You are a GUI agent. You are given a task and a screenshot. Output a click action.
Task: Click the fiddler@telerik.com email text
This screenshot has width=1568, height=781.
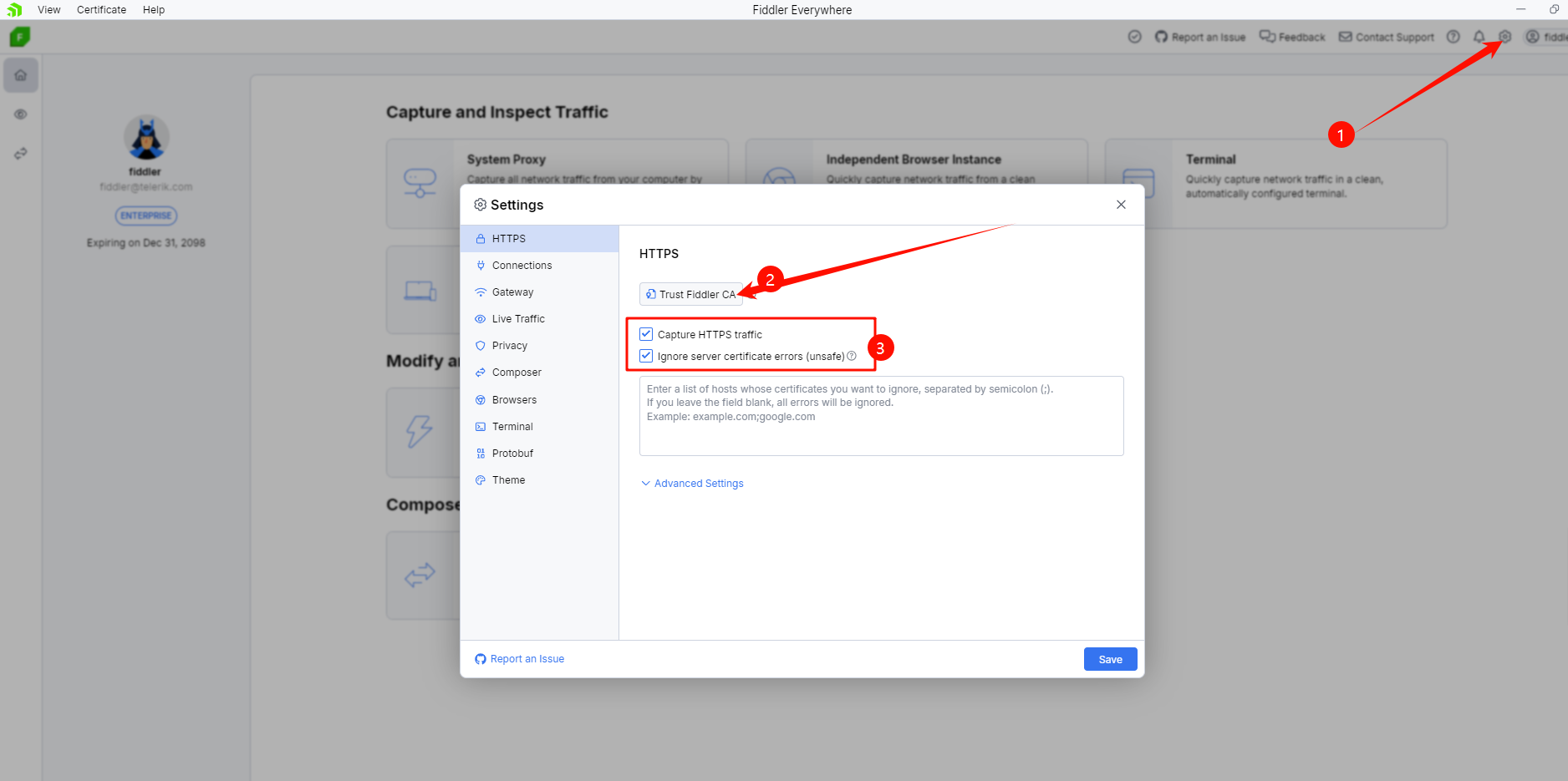146,187
